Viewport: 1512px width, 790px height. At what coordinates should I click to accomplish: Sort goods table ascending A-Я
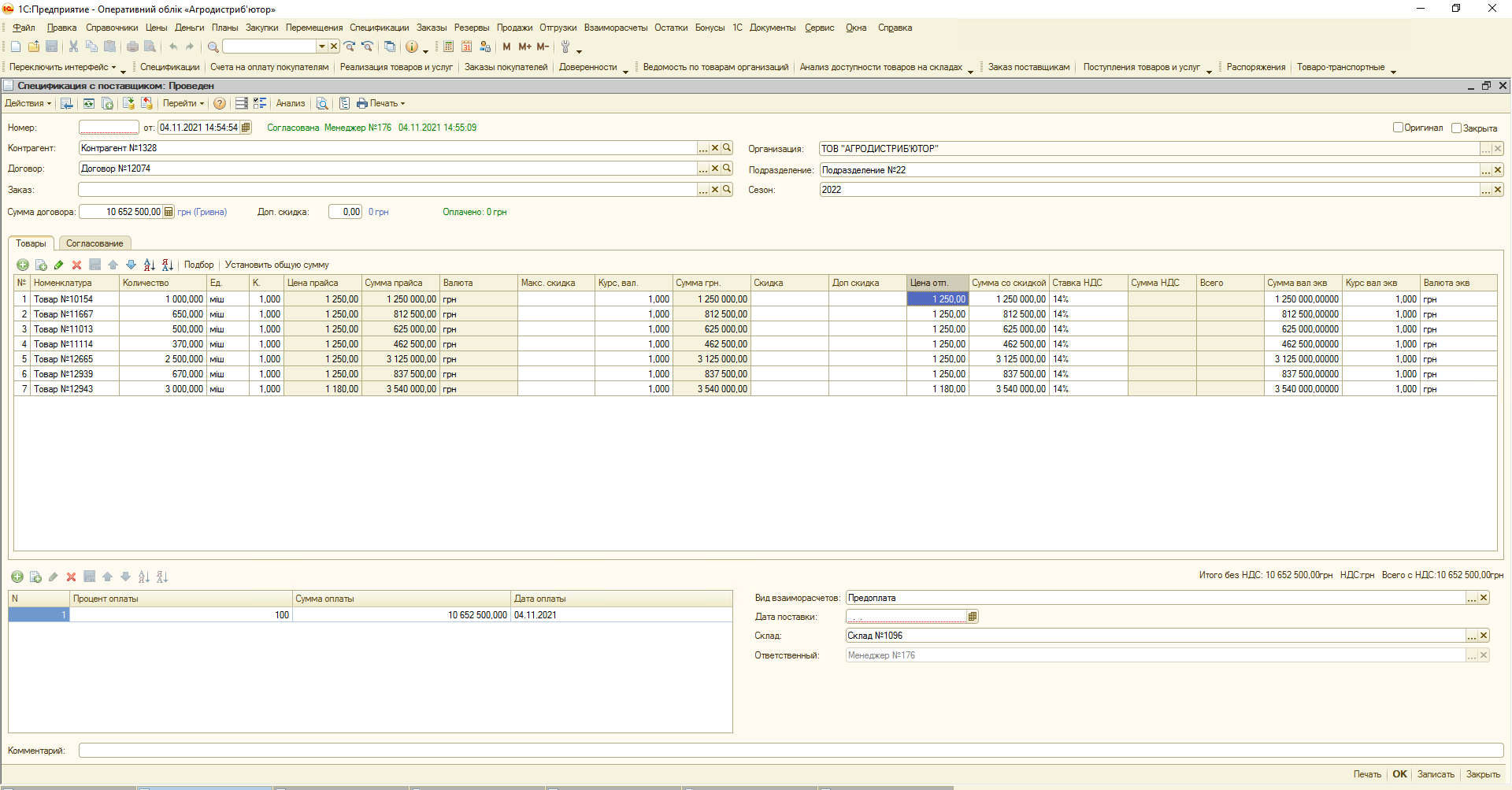click(149, 265)
